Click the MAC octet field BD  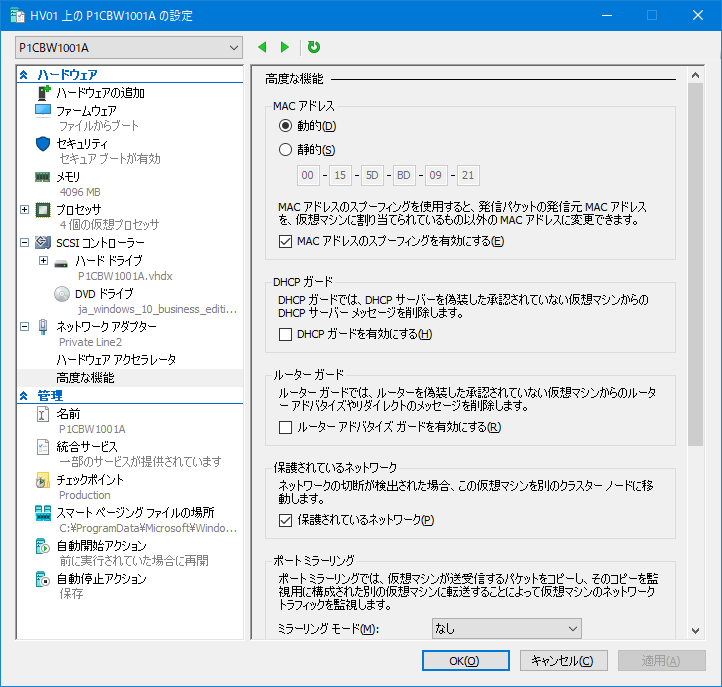click(x=404, y=175)
